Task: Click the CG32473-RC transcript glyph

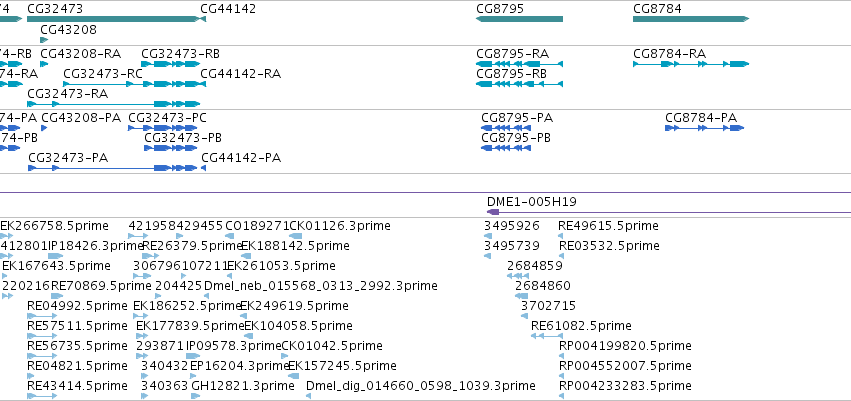Action: (x=134, y=84)
